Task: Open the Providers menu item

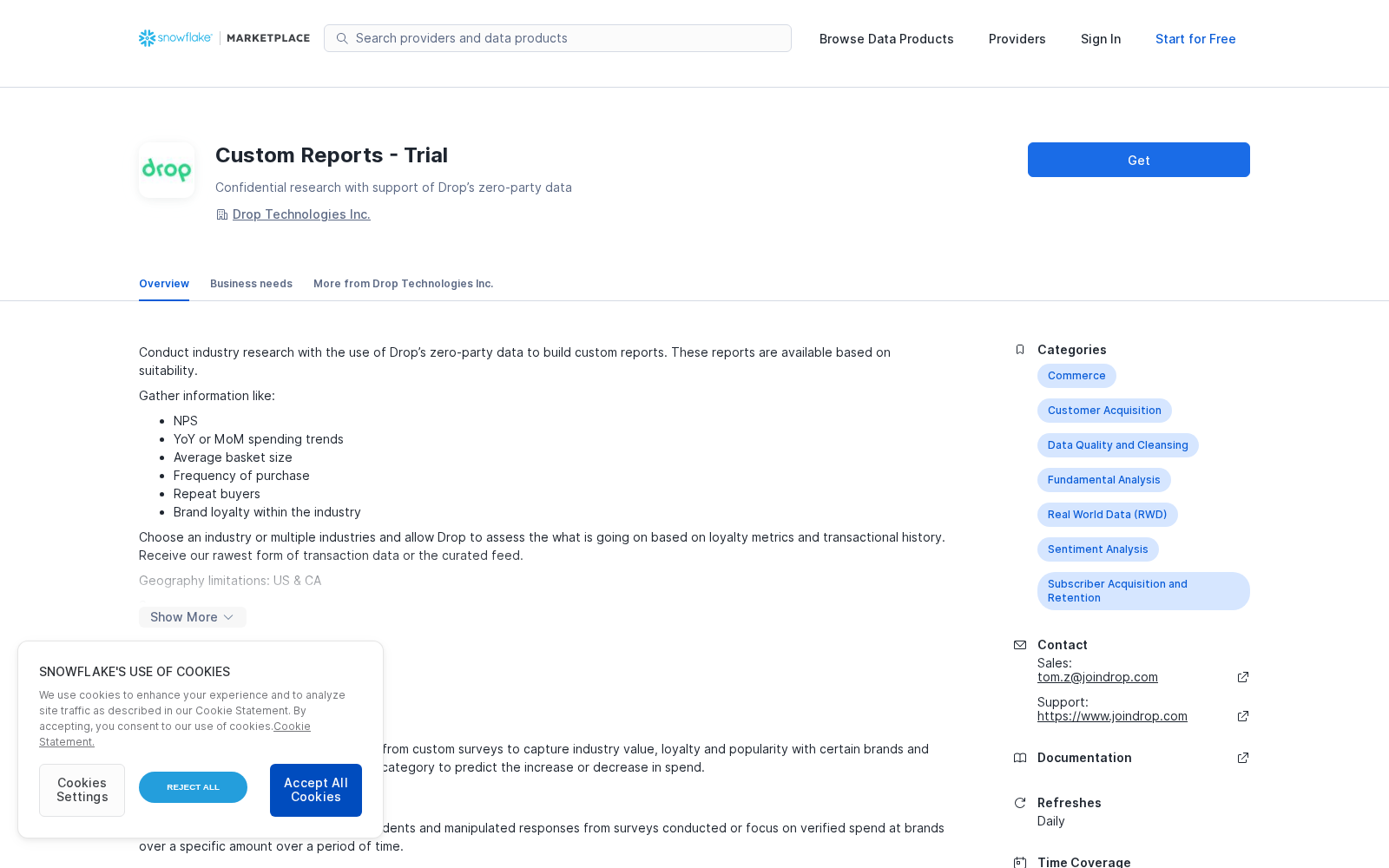Action: click(x=1017, y=39)
